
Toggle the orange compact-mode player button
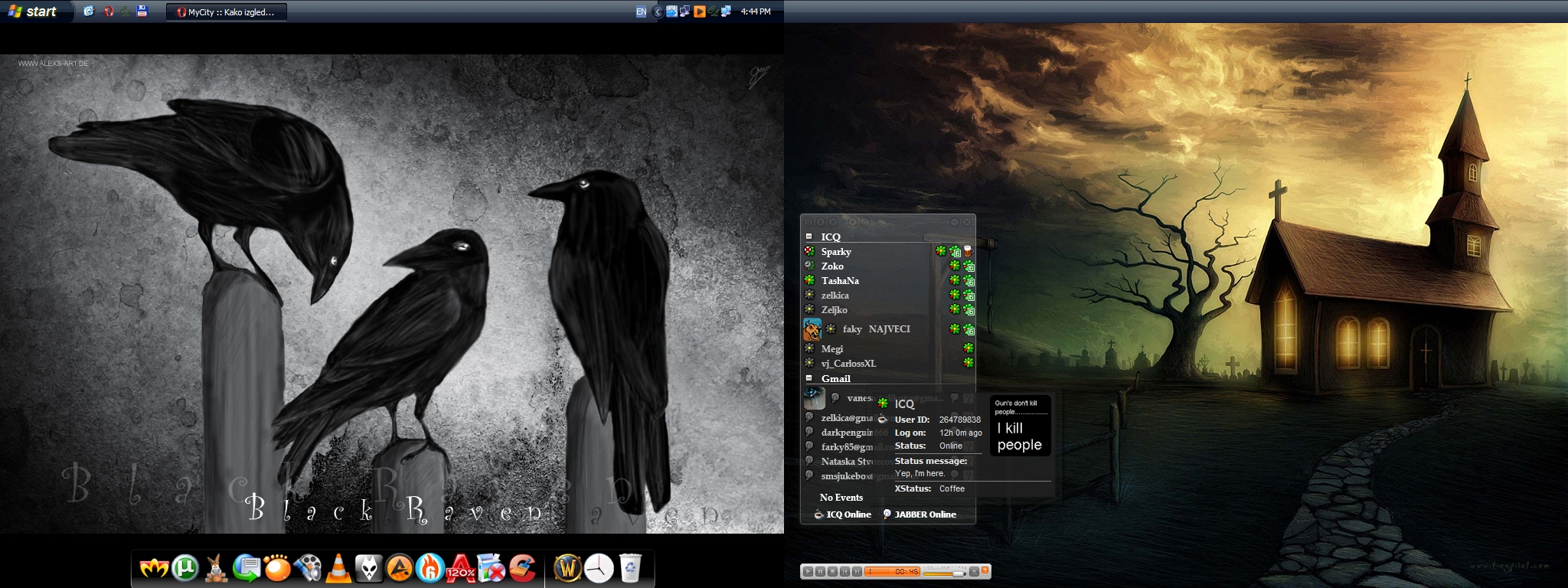click(x=986, y=570)
